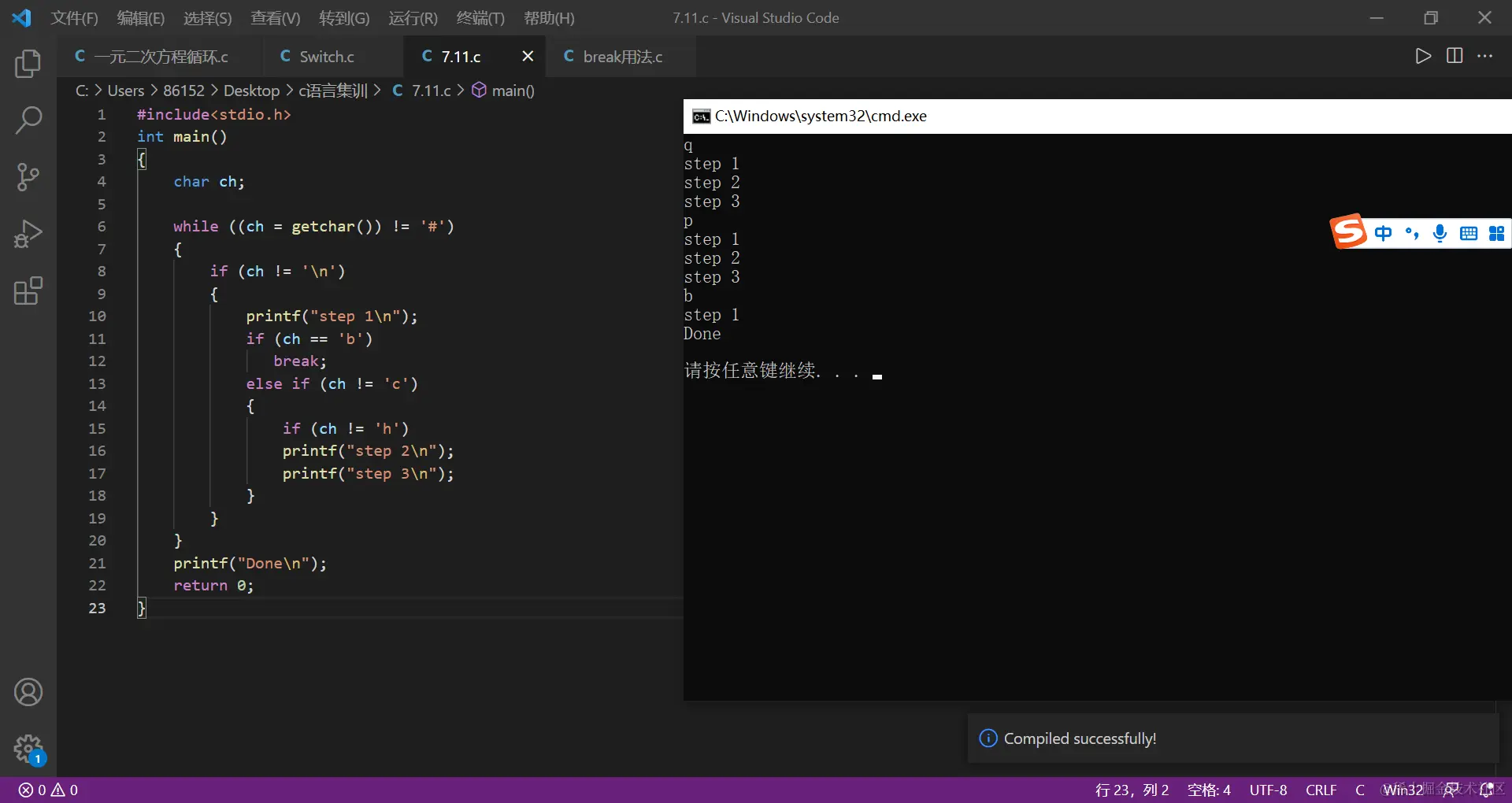Click the Sogou input method logo
Screen dimensions: 1512x803
click(x=1349, y=231)
